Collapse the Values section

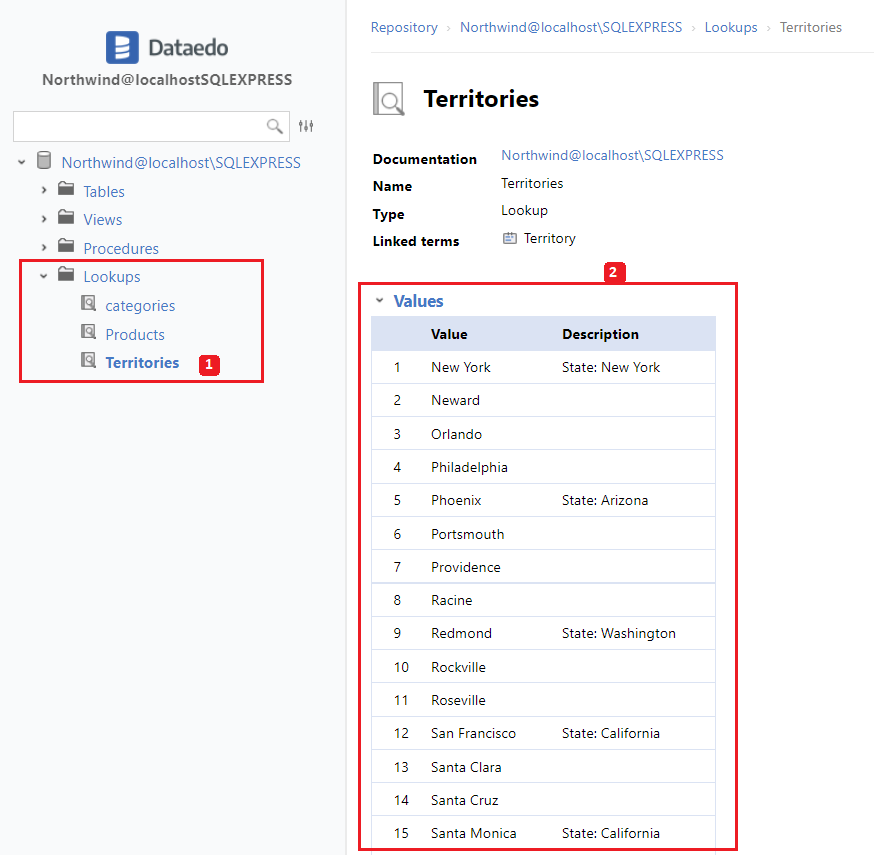point(379,300)
